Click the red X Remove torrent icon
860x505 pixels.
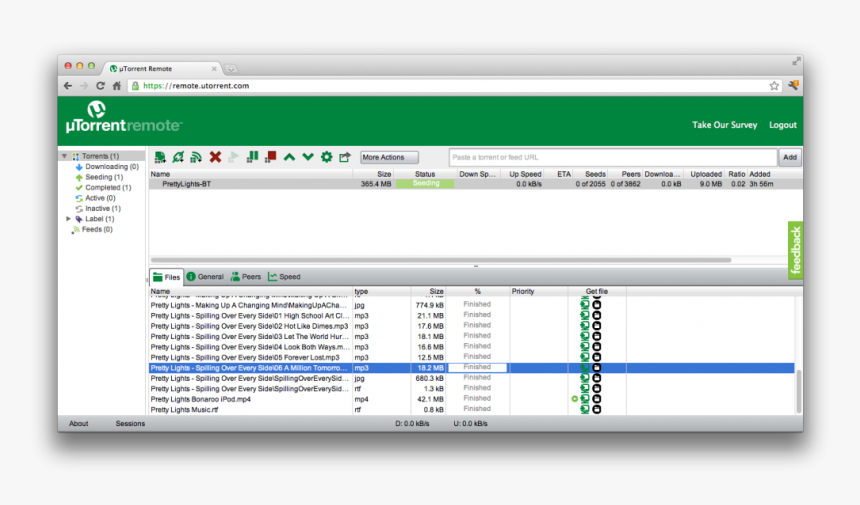coord(215,157)
